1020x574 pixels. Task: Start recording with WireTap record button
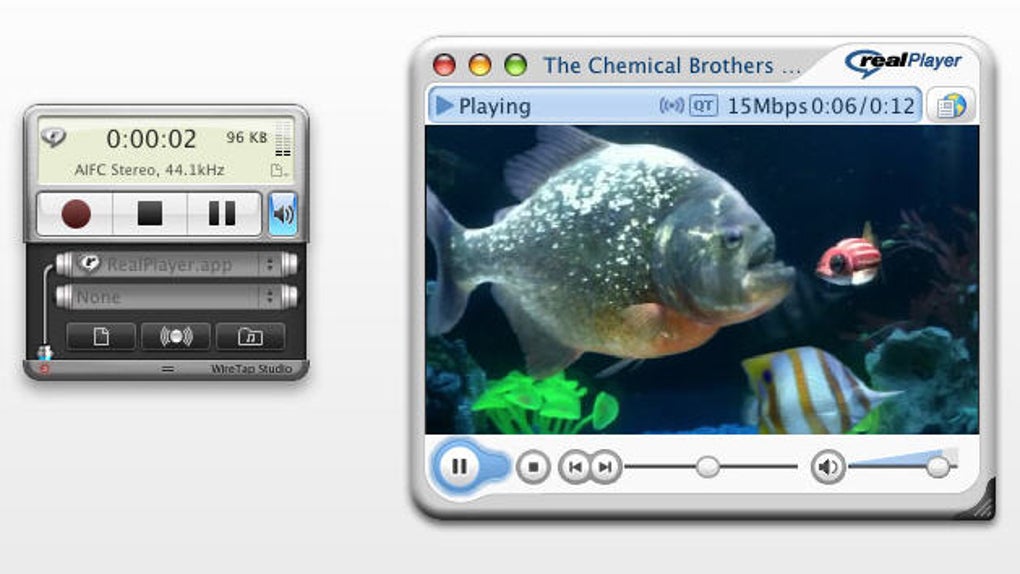point(75,213)
